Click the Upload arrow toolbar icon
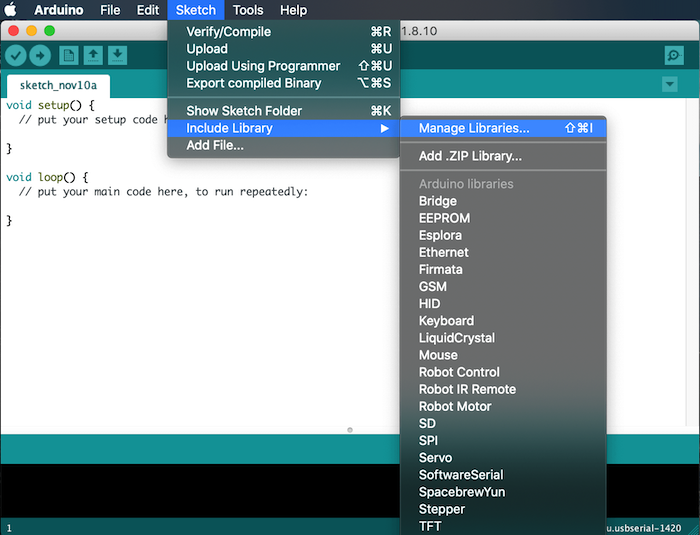 coord(40,56)
